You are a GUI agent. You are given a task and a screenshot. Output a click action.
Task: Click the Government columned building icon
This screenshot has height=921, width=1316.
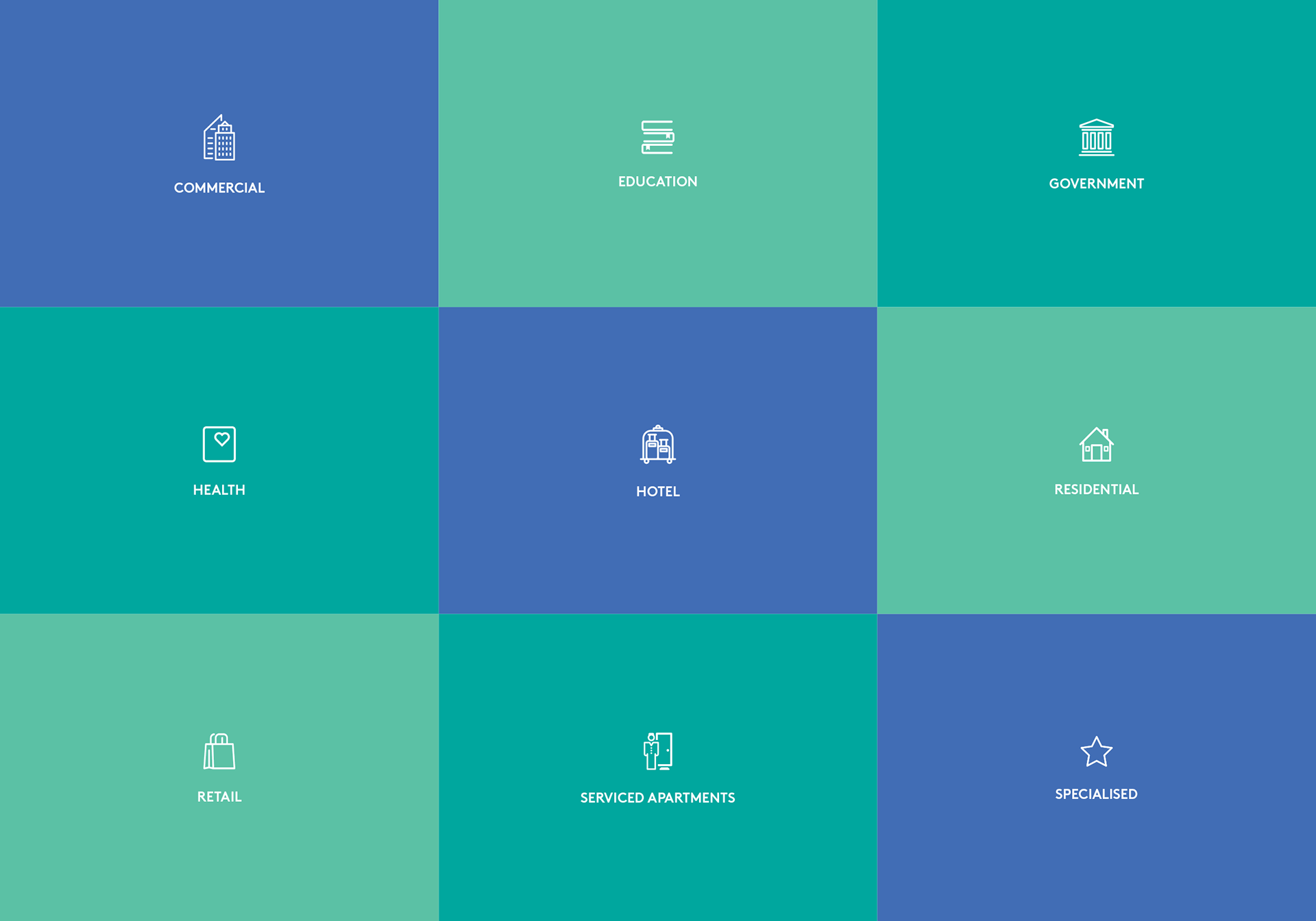coord(1096,138)
